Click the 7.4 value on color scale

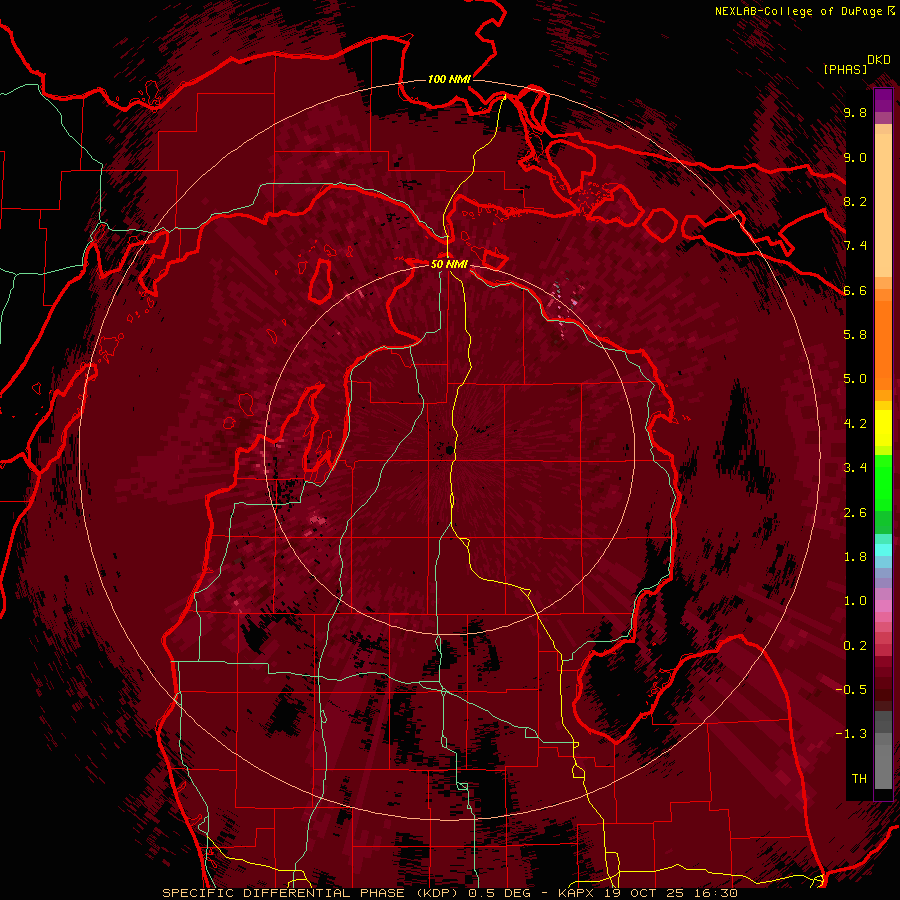click(x=855, y=246)
